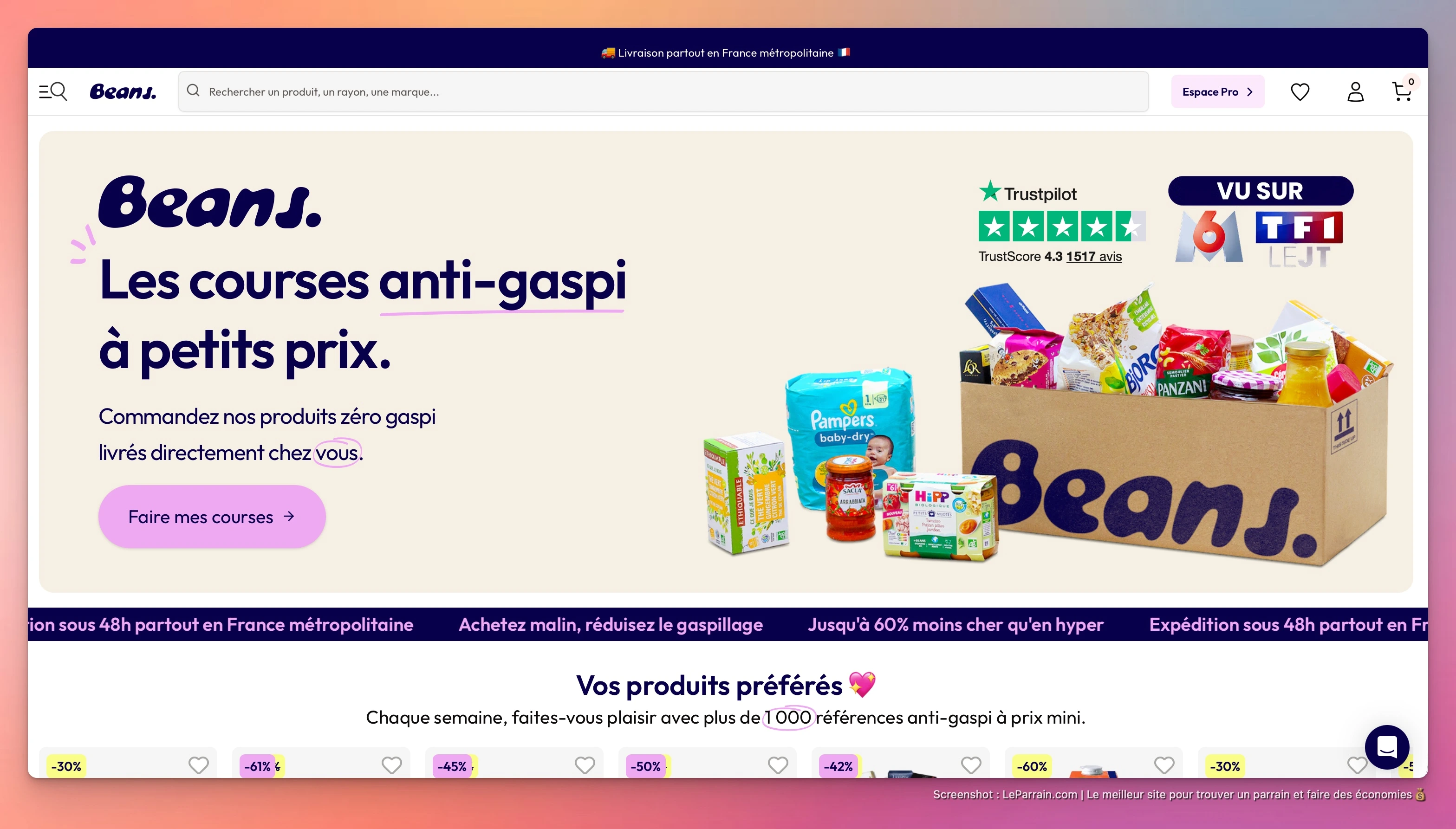
Task: Click the -60% product card thumbnail
Action: click(1093, 762)
